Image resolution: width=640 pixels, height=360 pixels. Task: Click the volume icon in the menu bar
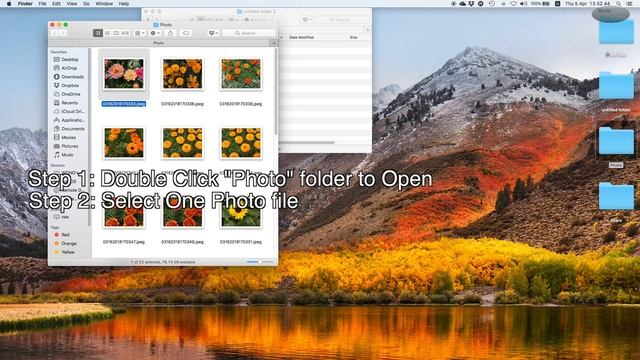[524, 4]
